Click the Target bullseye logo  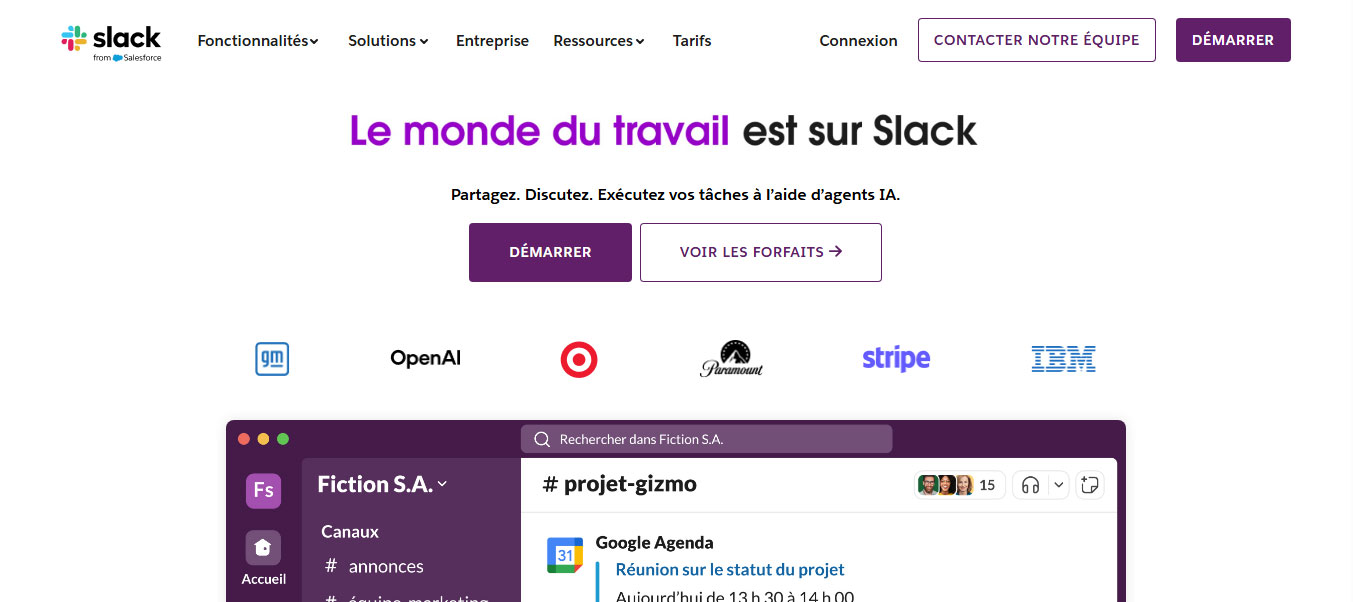click(x=579, y=358)
